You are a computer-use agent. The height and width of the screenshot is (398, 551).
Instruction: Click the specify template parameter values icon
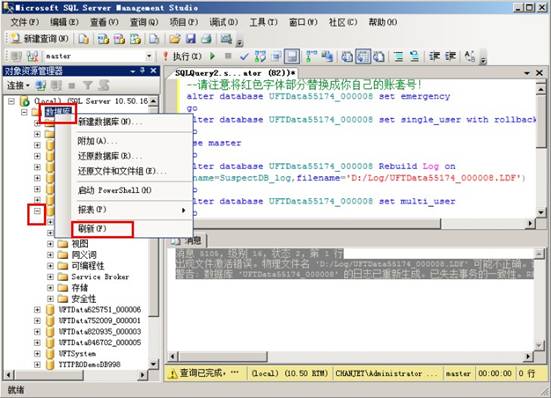click(x=469, y=56)
